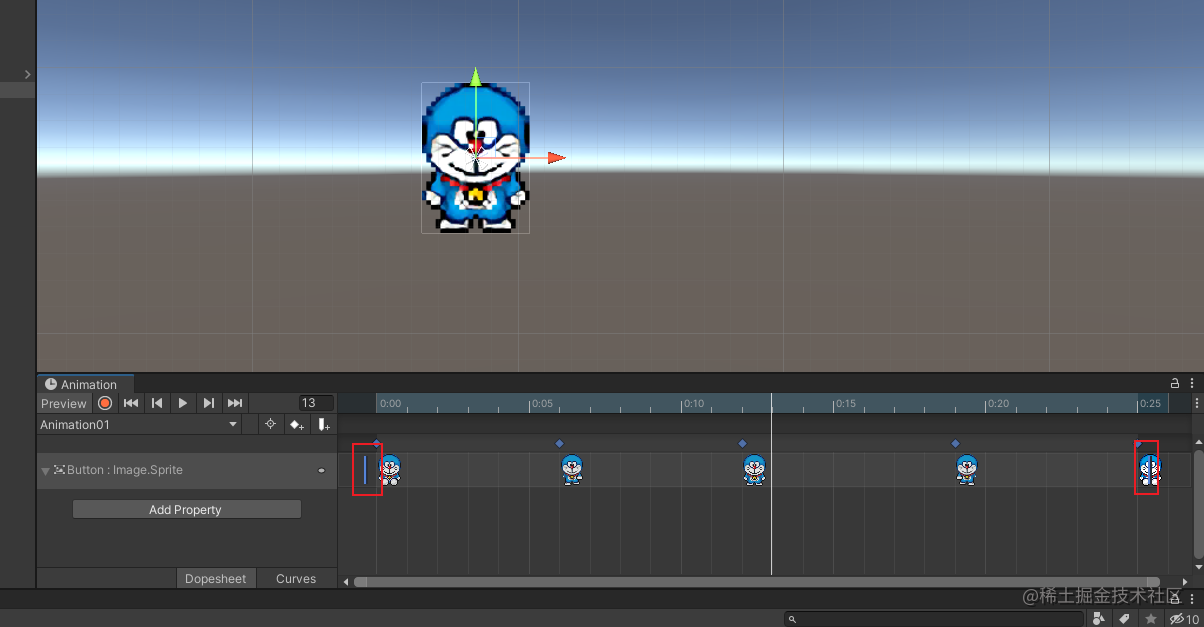Click the go-to-next-keyframe icon
The height and width of the screenshot is (627, 1204).
coord(209,403)
